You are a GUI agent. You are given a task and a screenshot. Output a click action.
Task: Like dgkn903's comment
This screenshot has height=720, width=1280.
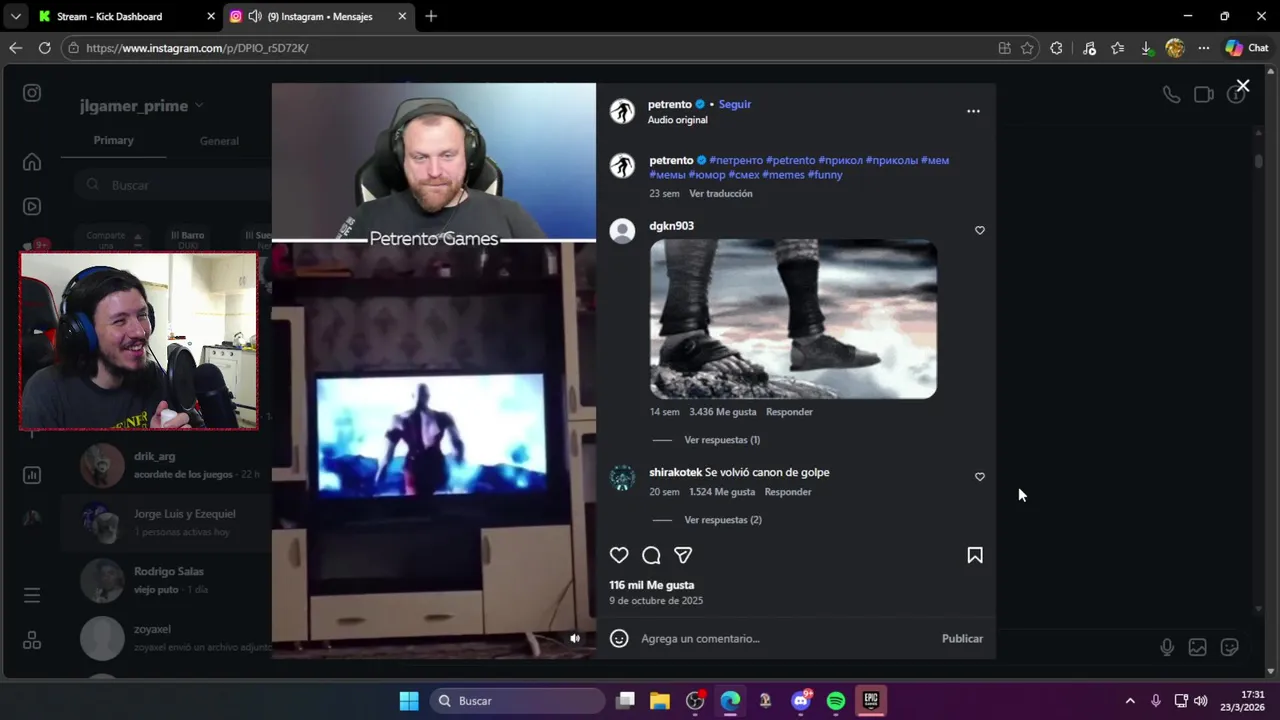pyautogui.click(x=980, y=230)
